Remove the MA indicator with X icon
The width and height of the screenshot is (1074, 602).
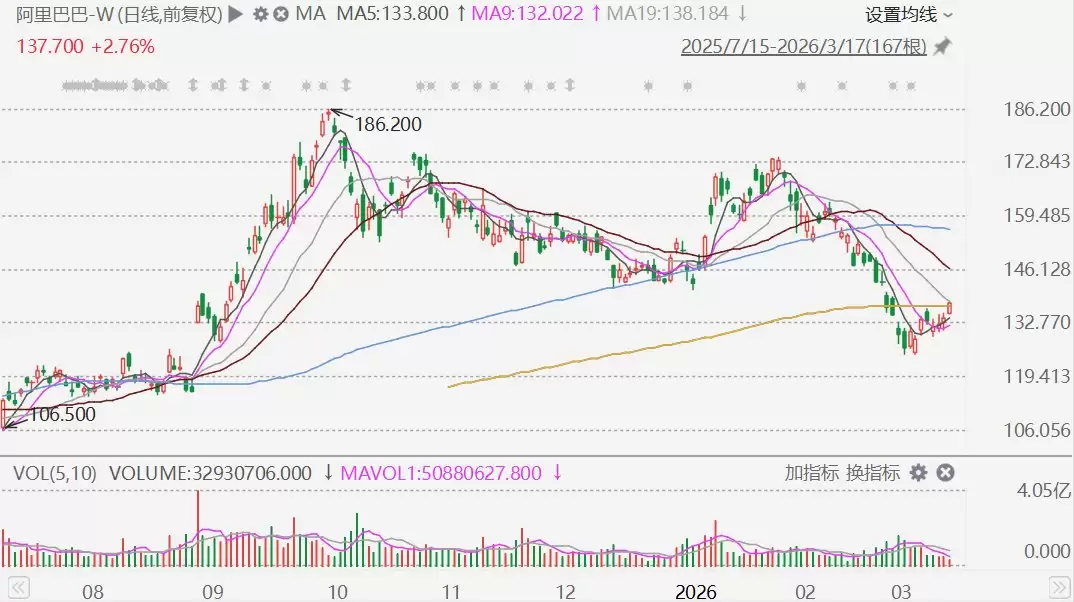coord(281,14)
